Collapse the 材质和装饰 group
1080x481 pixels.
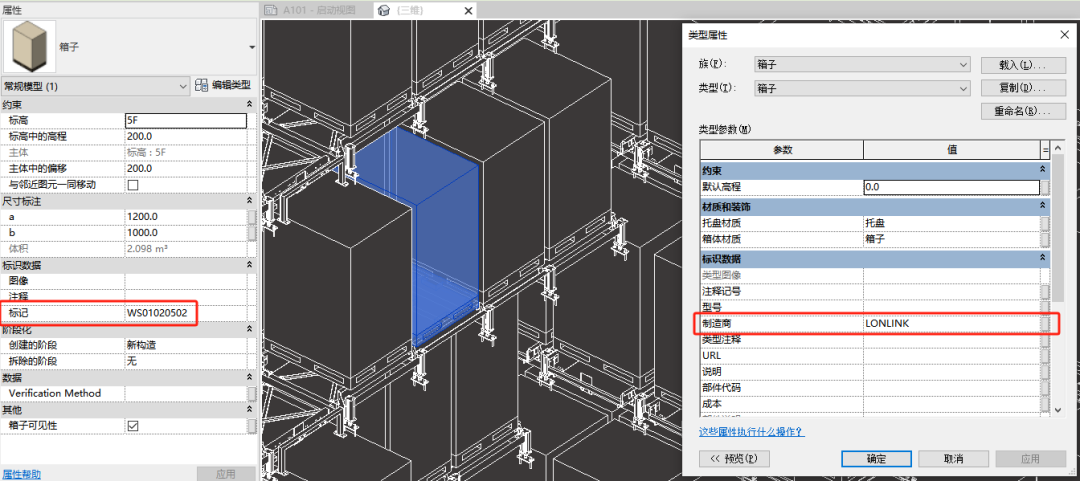(x=1043, y=206)
